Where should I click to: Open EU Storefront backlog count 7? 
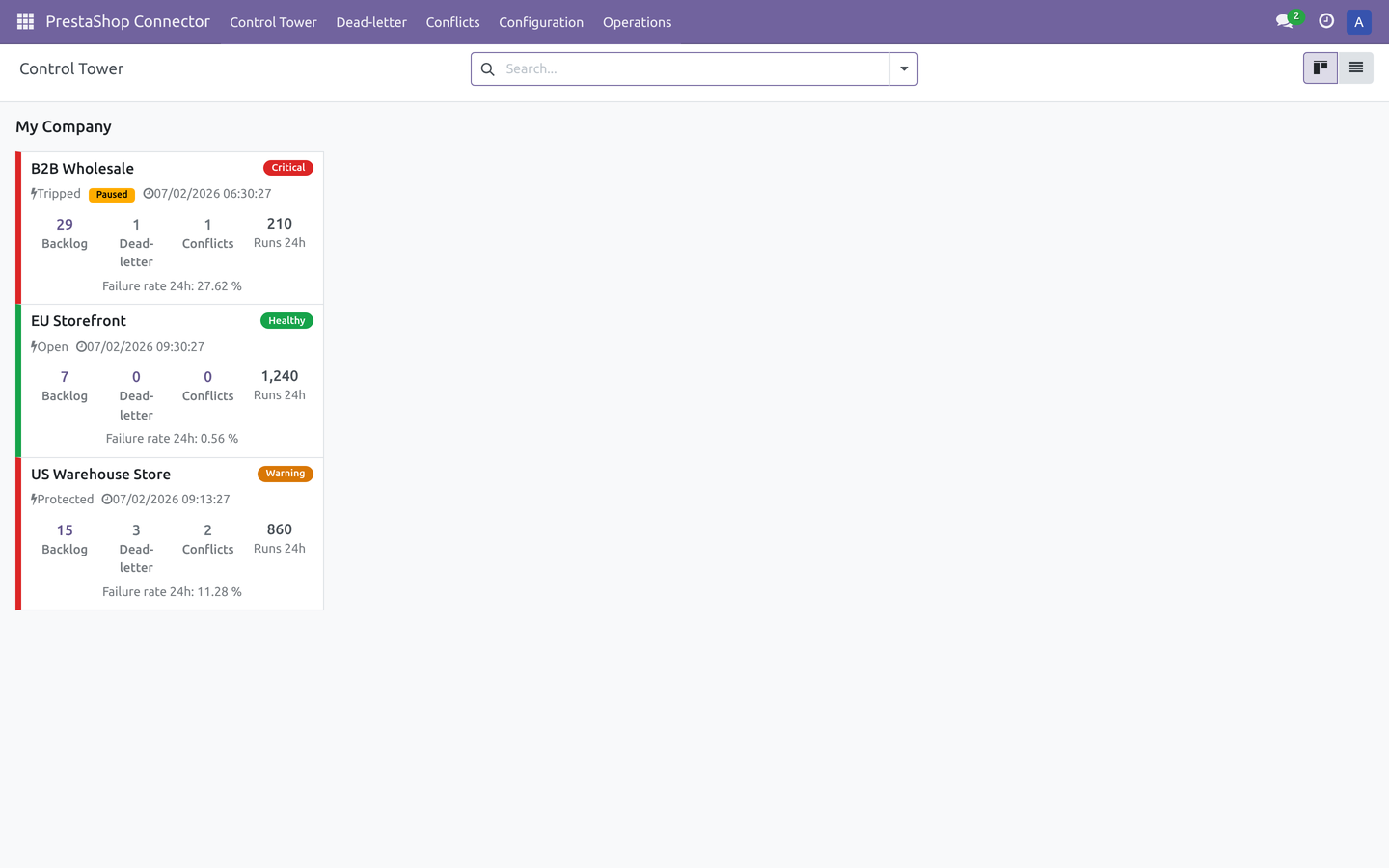coord(65,386)
